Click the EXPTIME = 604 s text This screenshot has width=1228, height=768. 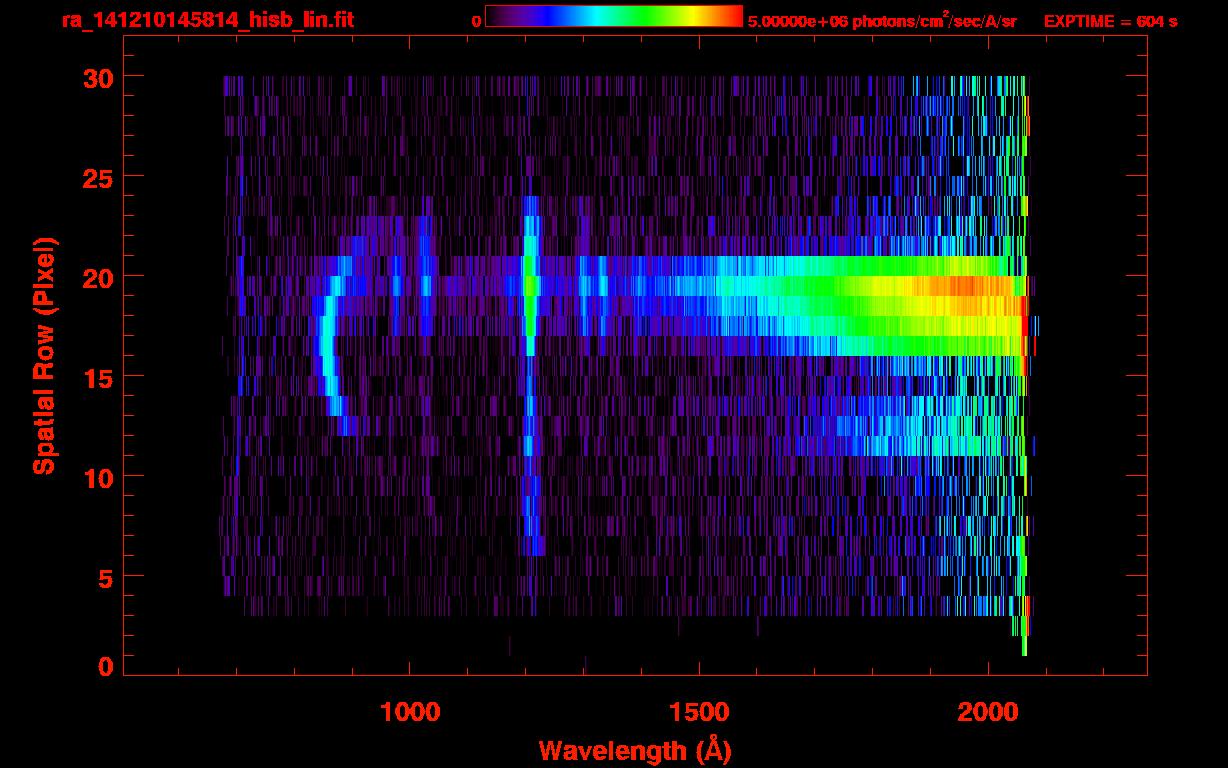pyautogui.click(x=1110, y=21)
